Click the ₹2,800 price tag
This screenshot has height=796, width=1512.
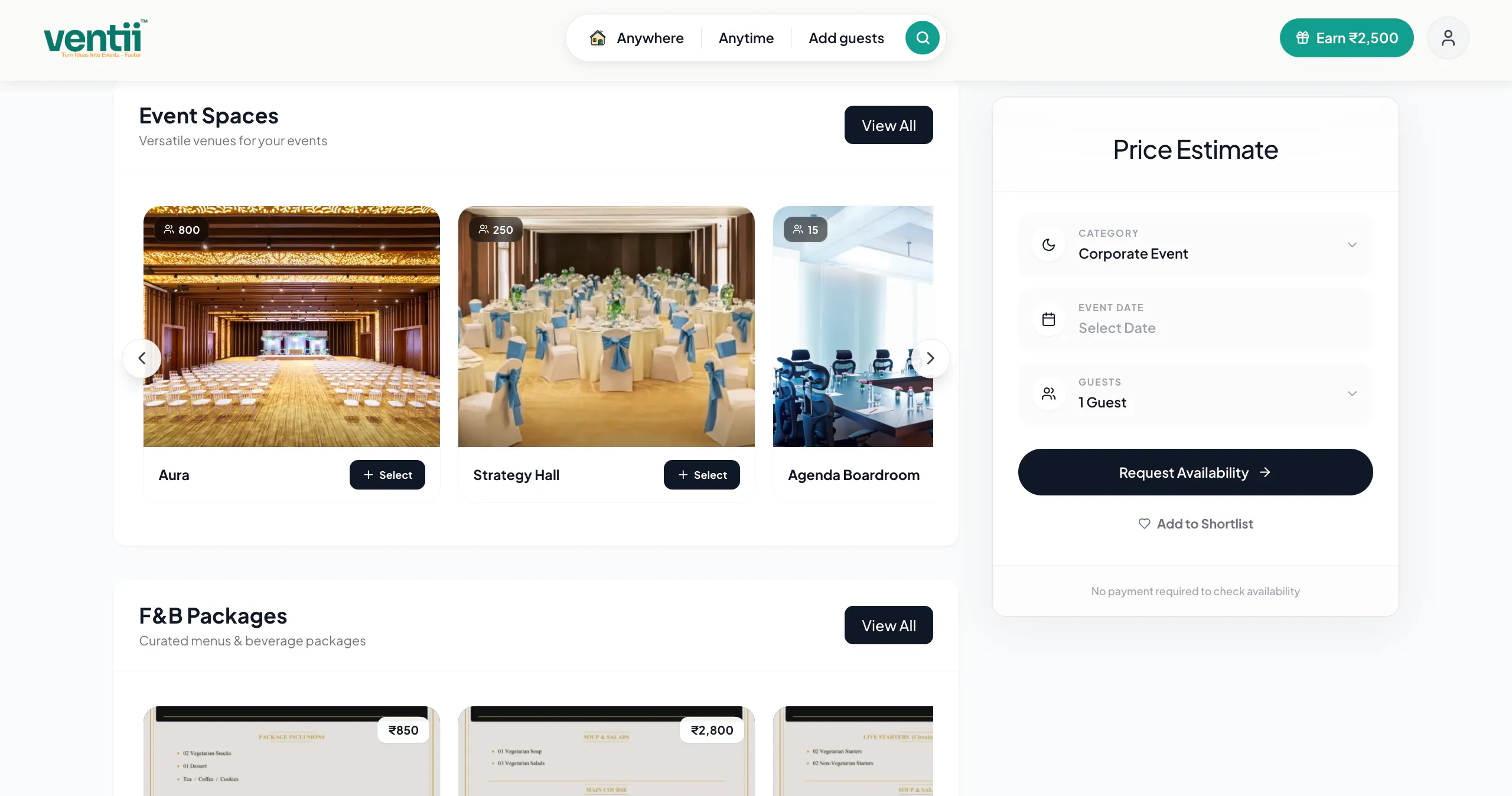tap(712, 730)
